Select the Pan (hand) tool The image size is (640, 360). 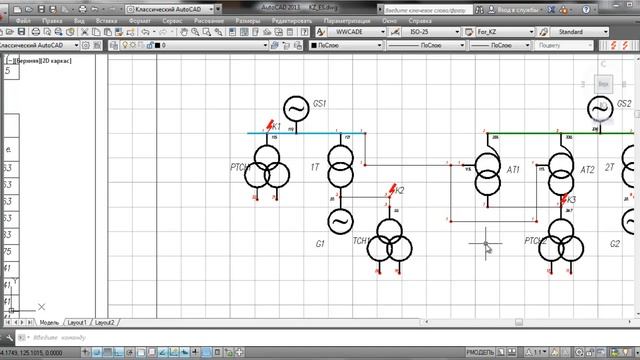click(184, 32)
